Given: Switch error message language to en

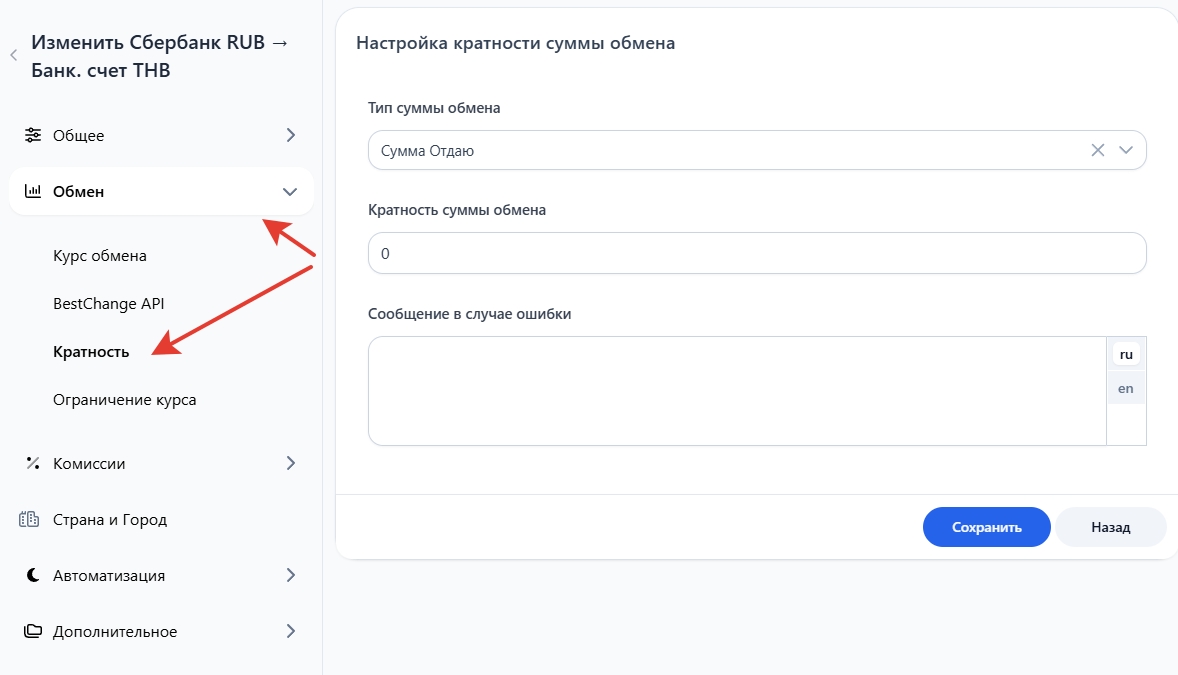Looking at the screenshot, I should pos(1126,388).
